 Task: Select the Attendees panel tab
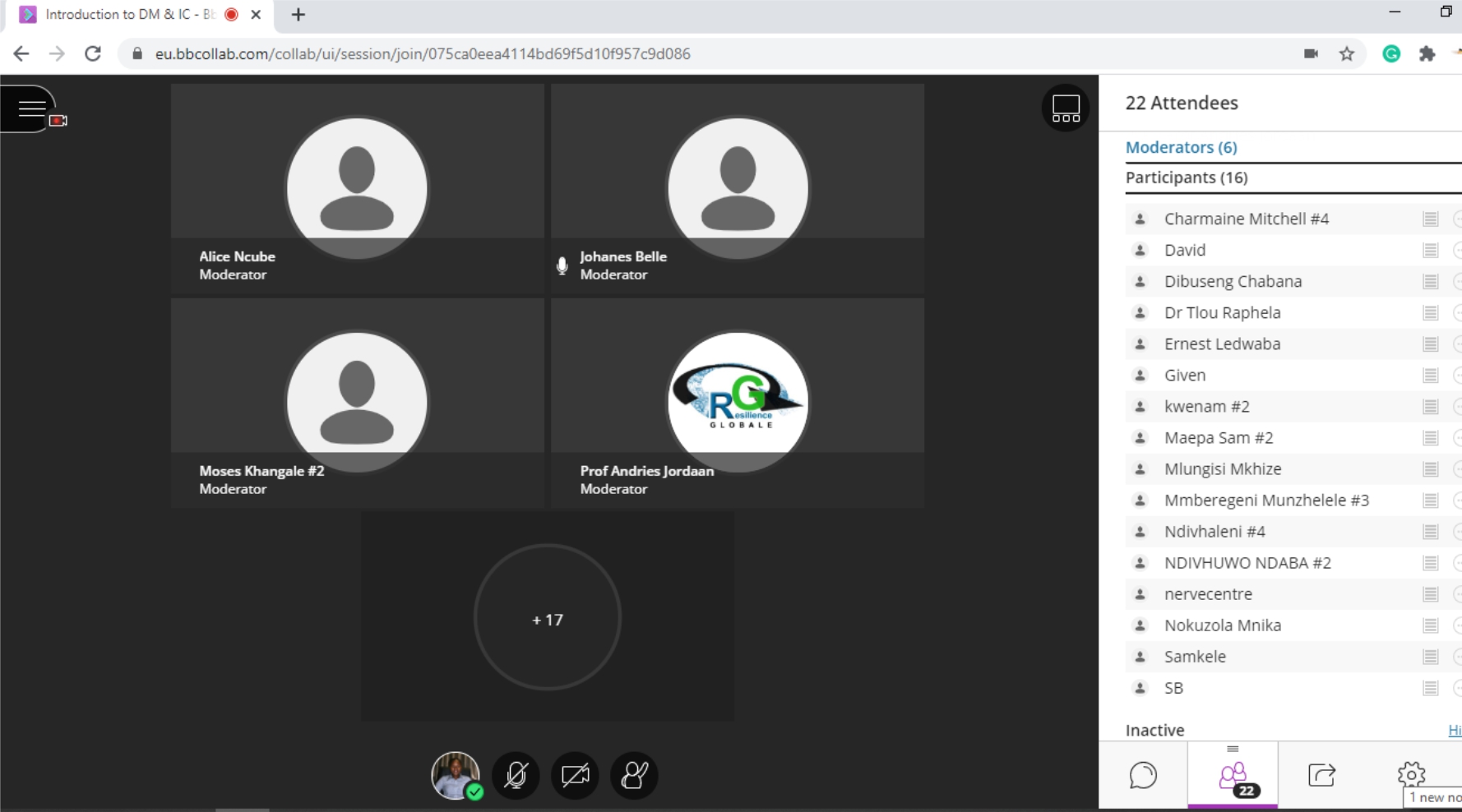[1233, 775]
